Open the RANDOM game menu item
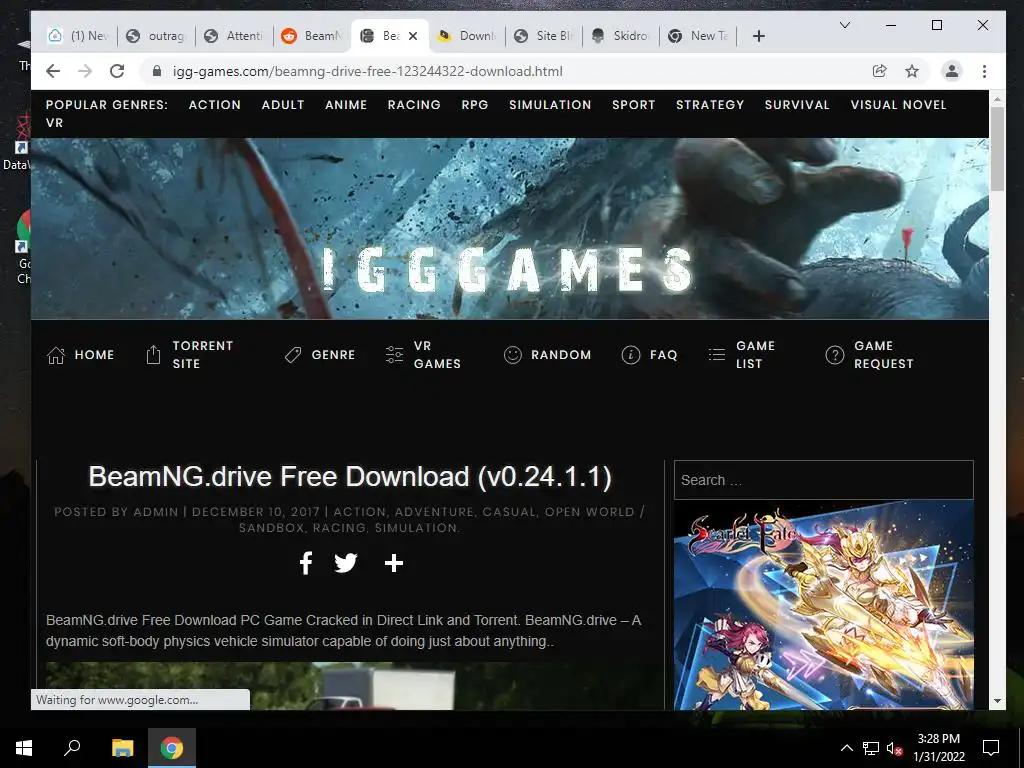Image resolution: width=1024 pixels, height=768 pixels. point(547,355)
